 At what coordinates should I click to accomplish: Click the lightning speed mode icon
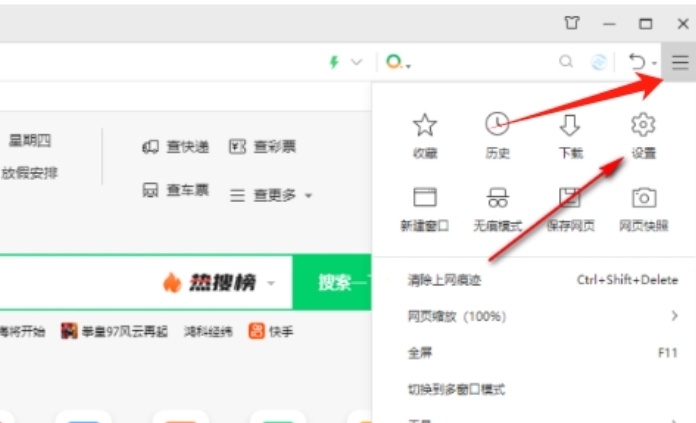[x=335, y=62]
